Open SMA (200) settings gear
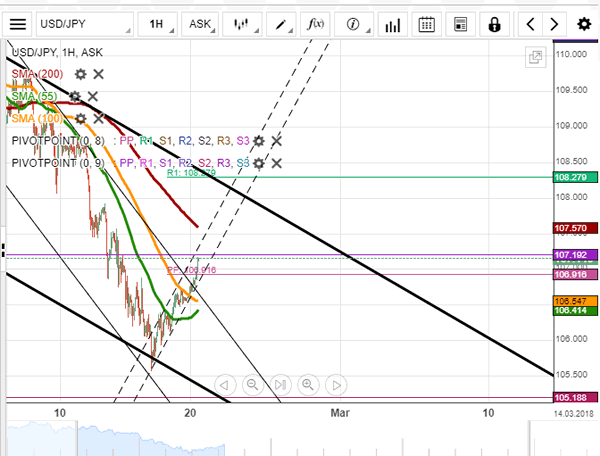 [x=80, y=74]
